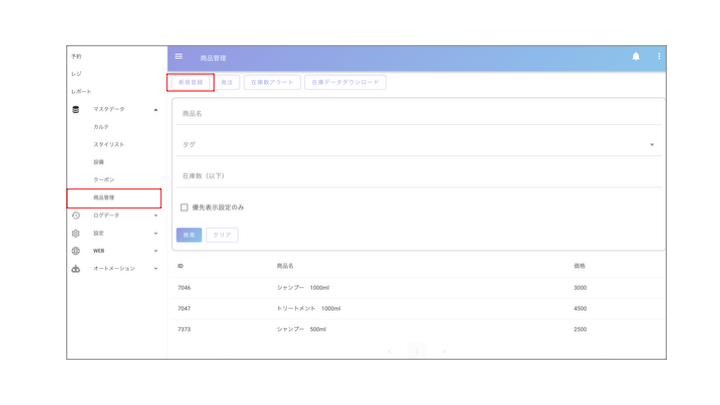Open スタイリスト from the sidebar
This screenshot has height=405, width=720.
tap(108, 145)
